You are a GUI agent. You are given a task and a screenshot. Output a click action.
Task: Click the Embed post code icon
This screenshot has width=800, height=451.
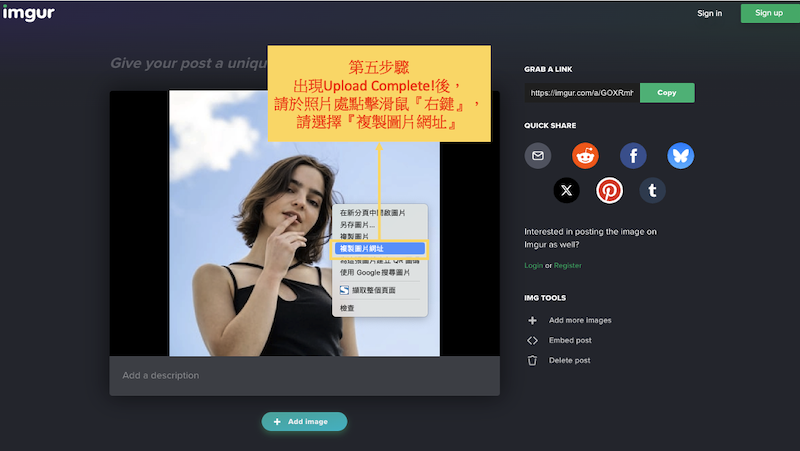pos(533,340)
